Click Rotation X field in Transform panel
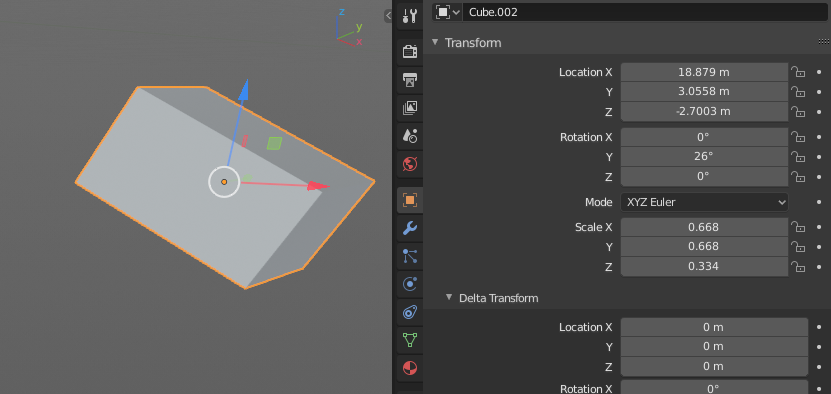 [704, 137]
